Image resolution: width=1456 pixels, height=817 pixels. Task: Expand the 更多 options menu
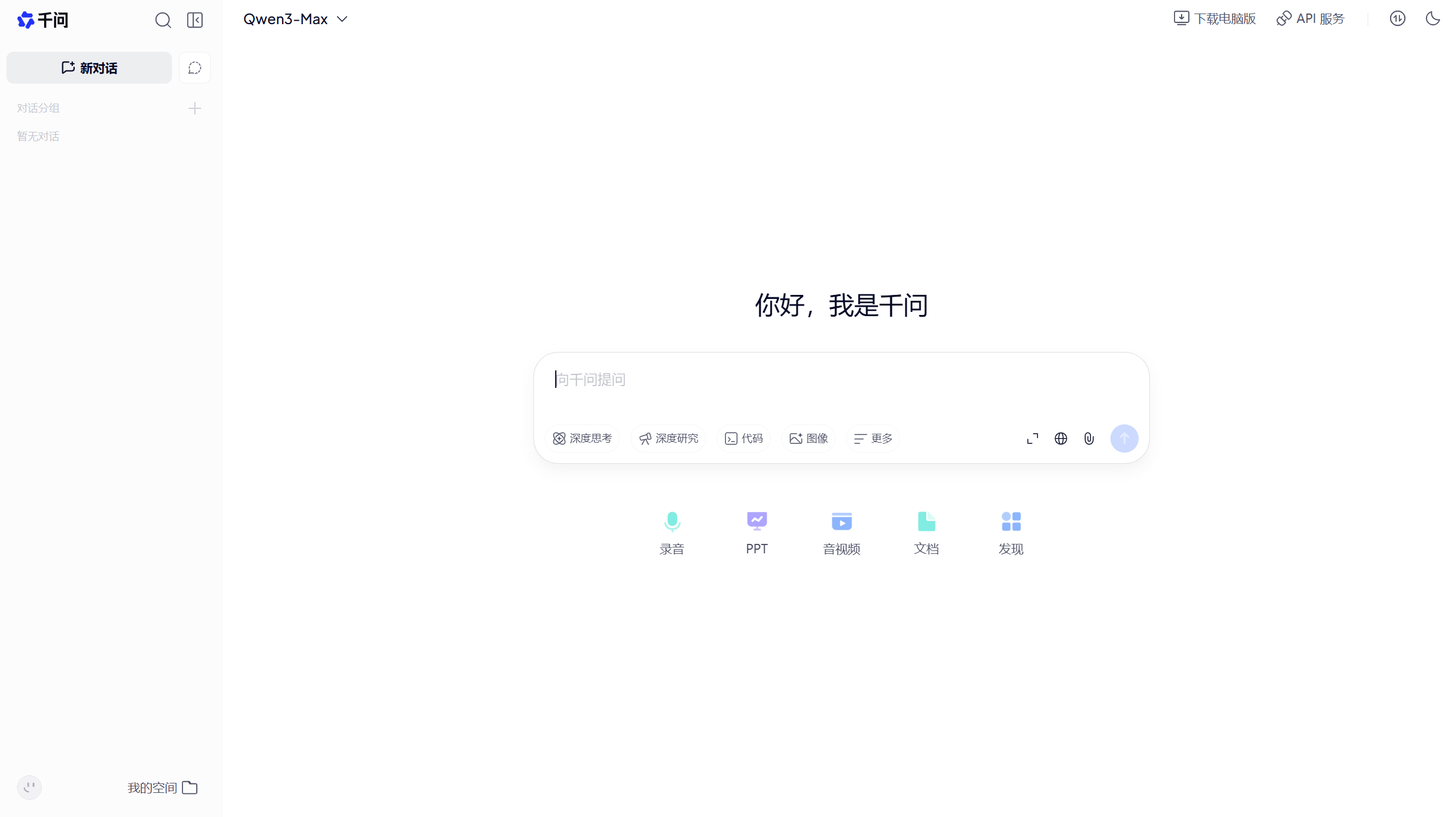[x=873, y=439]
